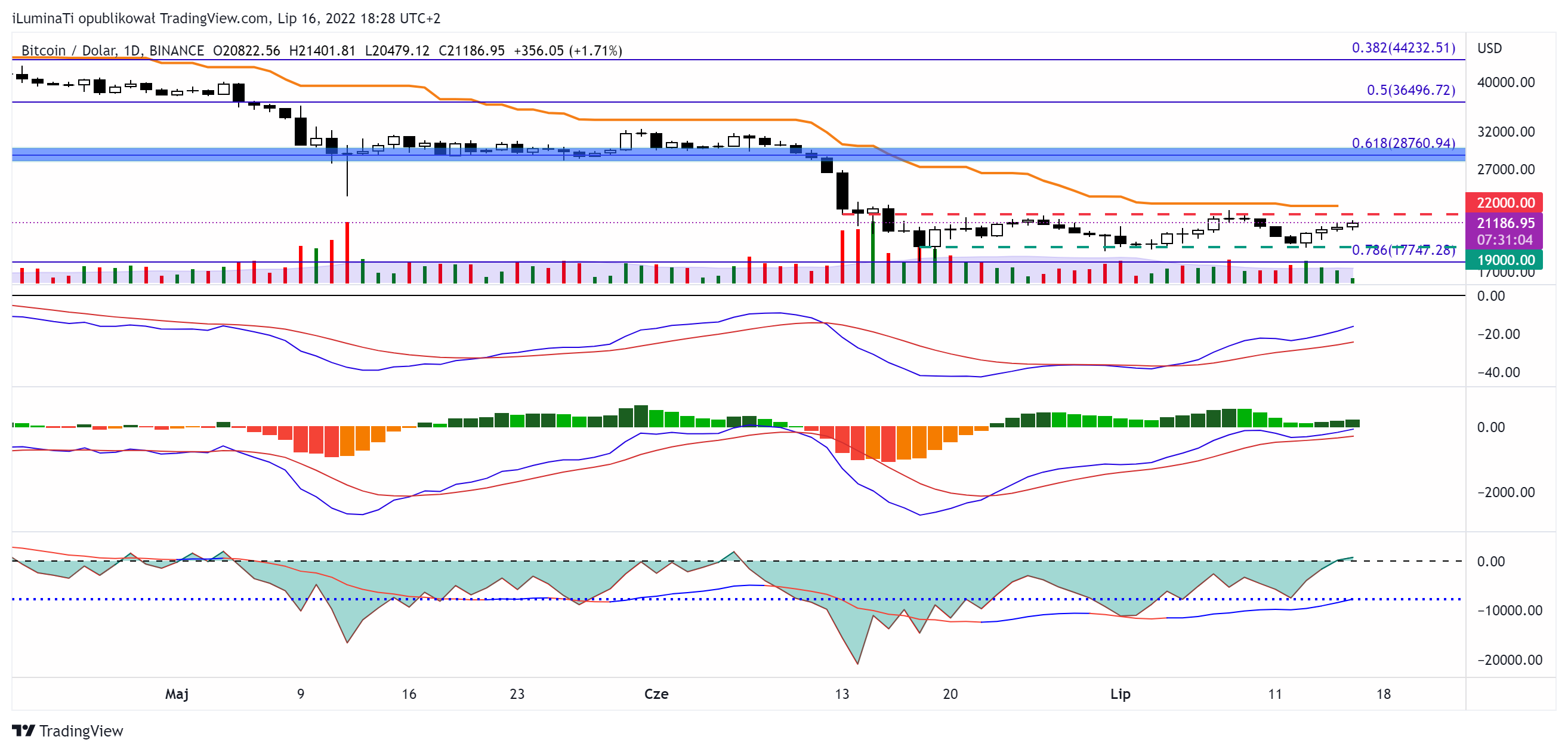Click the -20000.00 bottom indicator axis value
This screenshot has width=1568, height=752.
click(1509, 660)
